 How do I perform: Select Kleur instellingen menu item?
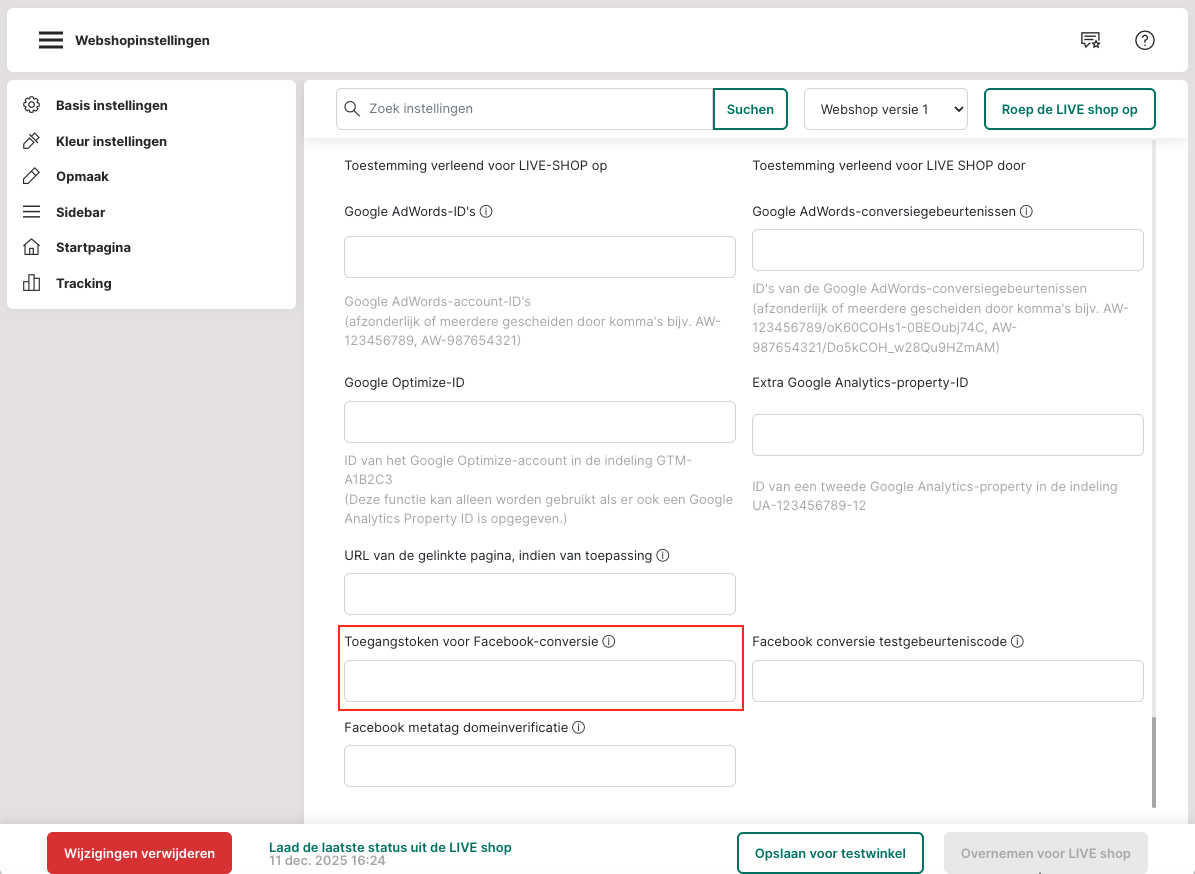tap(111, 141)
